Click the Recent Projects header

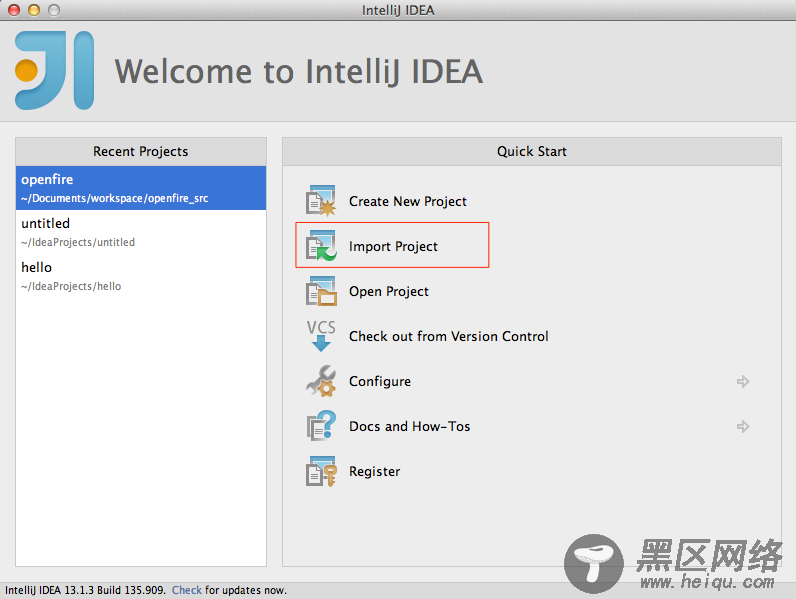[x=141, y=151]
